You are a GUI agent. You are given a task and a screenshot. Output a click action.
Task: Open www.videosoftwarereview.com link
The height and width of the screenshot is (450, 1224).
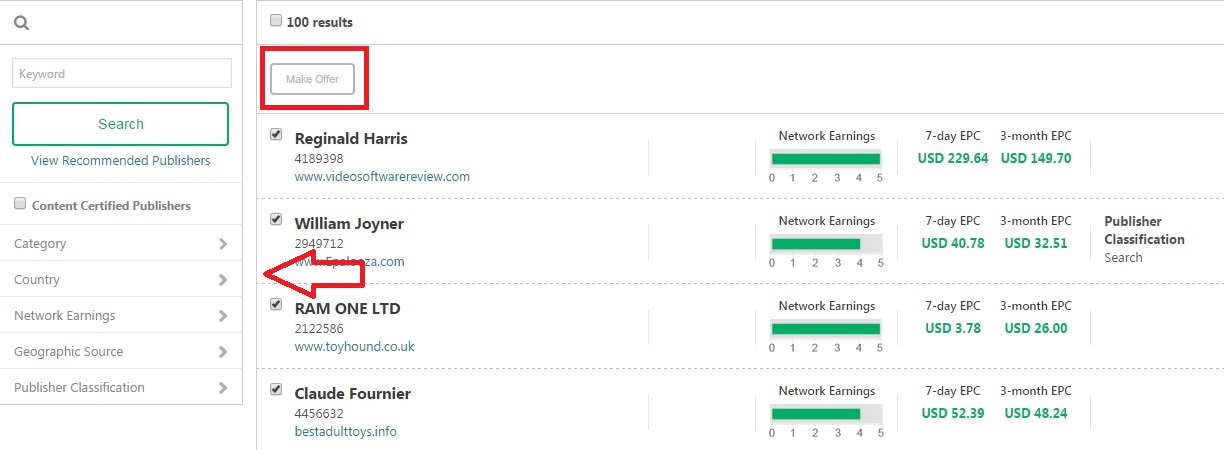pyautogui.click(x=382, y=176)
